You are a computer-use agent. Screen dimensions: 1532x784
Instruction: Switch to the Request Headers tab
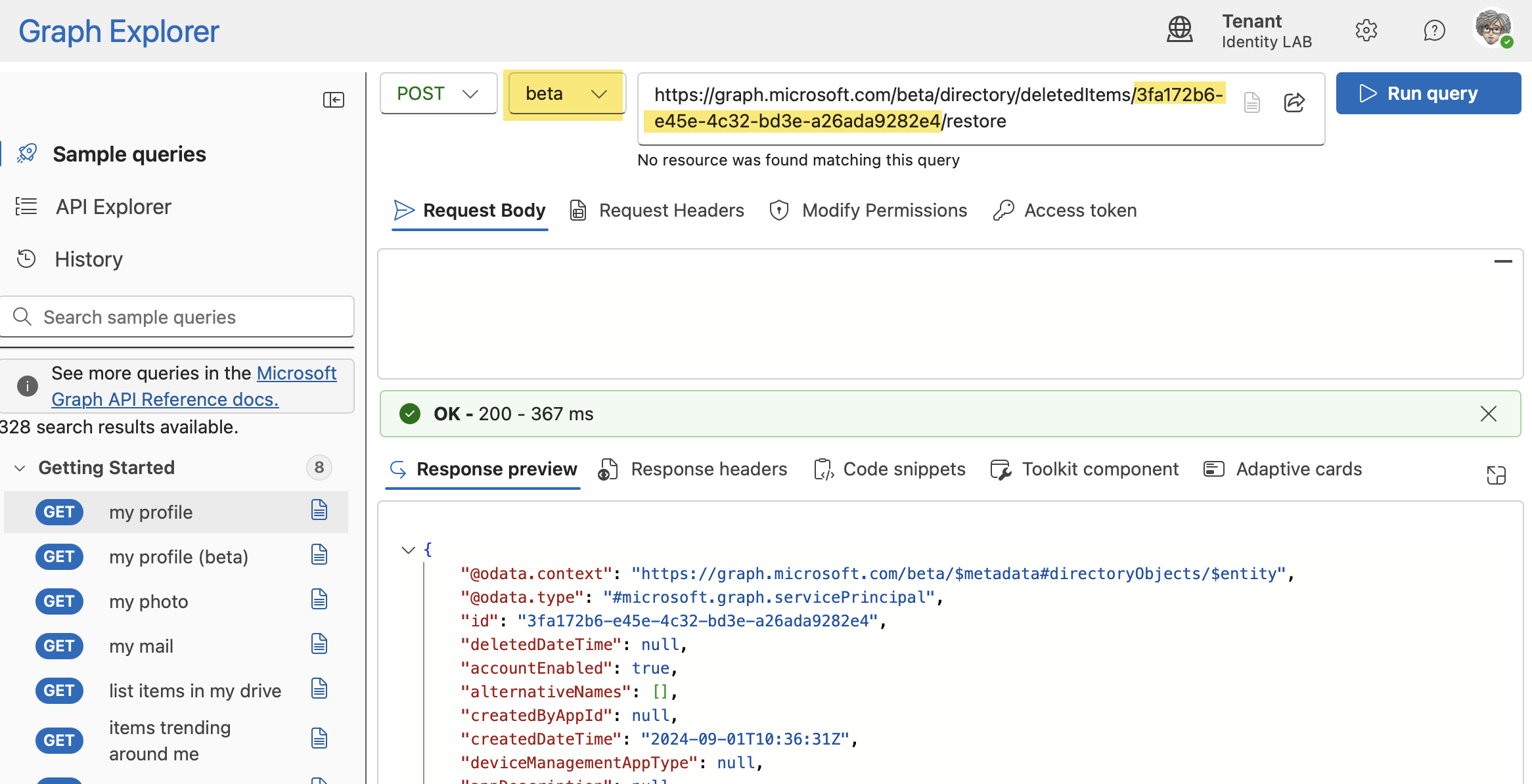657,210
